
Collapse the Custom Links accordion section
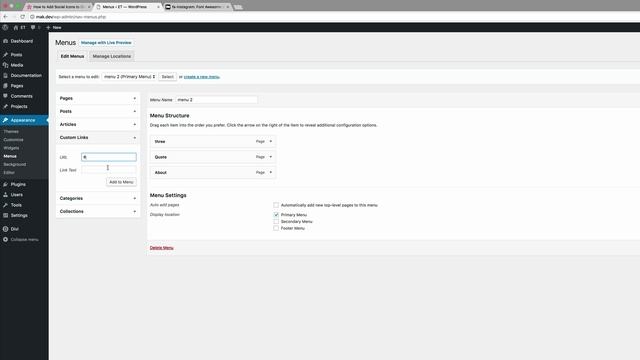point(98,138)
